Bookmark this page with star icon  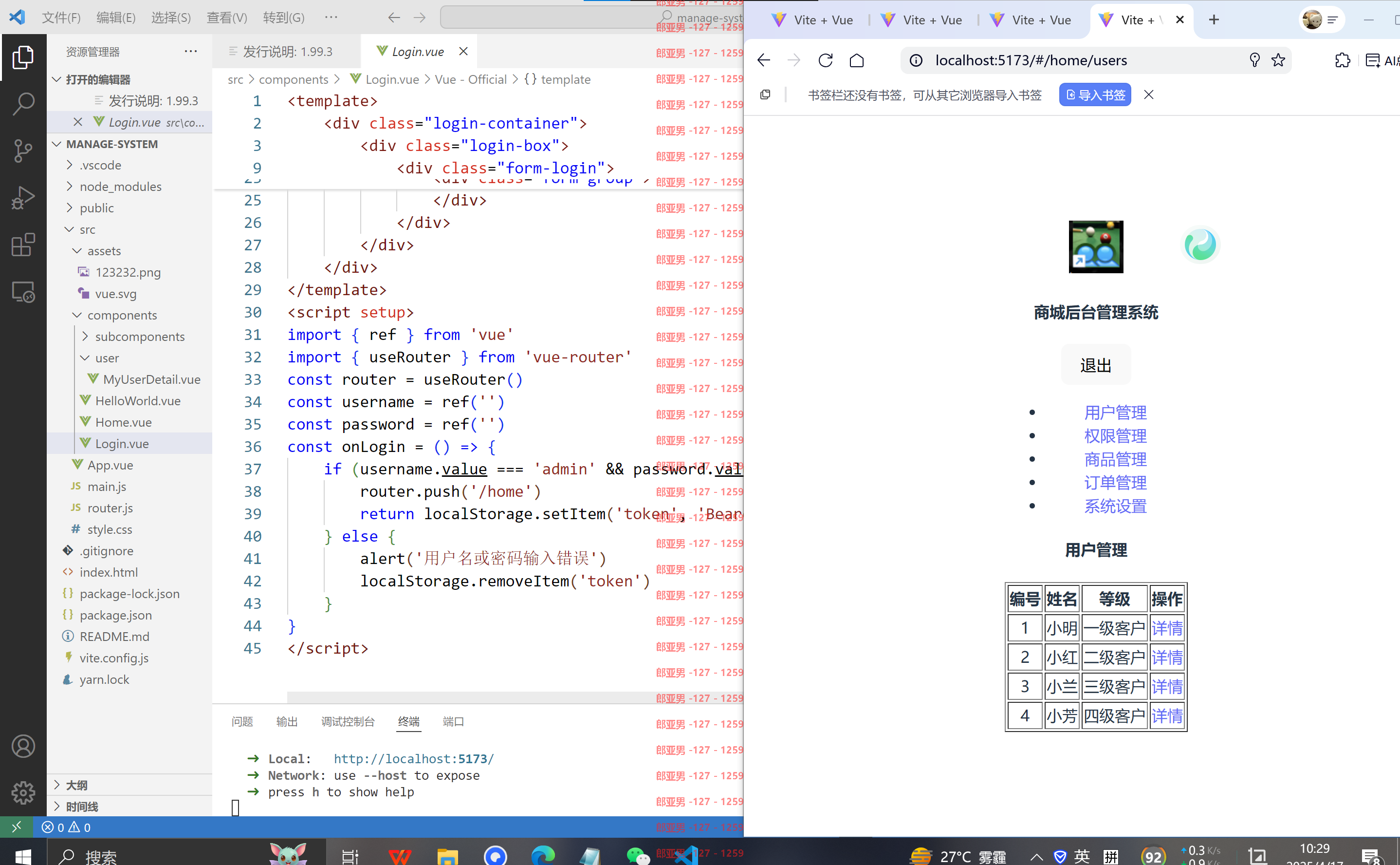pyautogui.click(x=1278, y=60)
